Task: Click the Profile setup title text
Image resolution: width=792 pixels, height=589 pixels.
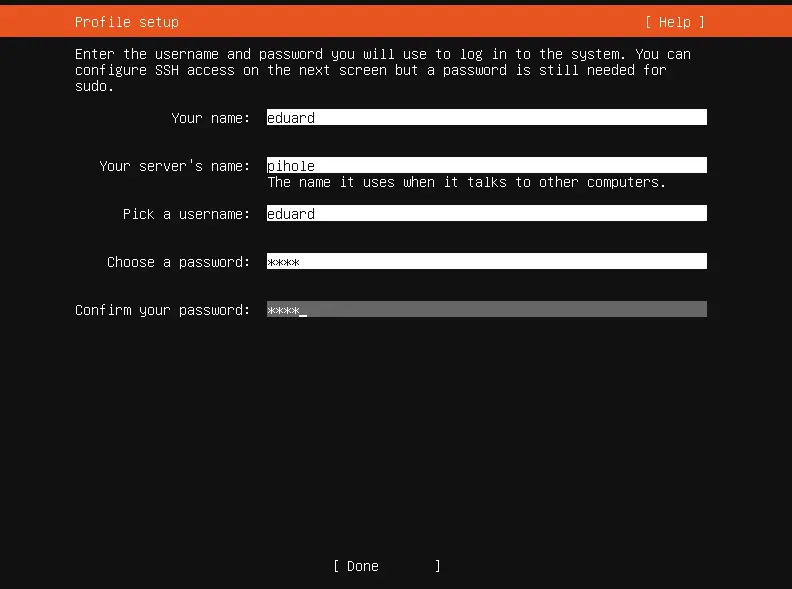Action: point(127,22)
